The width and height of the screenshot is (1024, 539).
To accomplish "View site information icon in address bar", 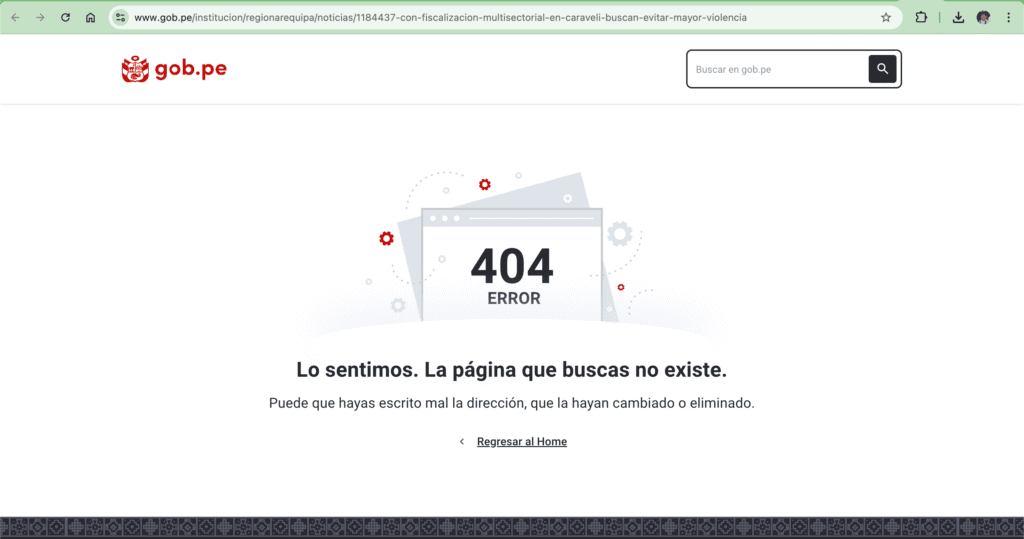I will point(121,17).
